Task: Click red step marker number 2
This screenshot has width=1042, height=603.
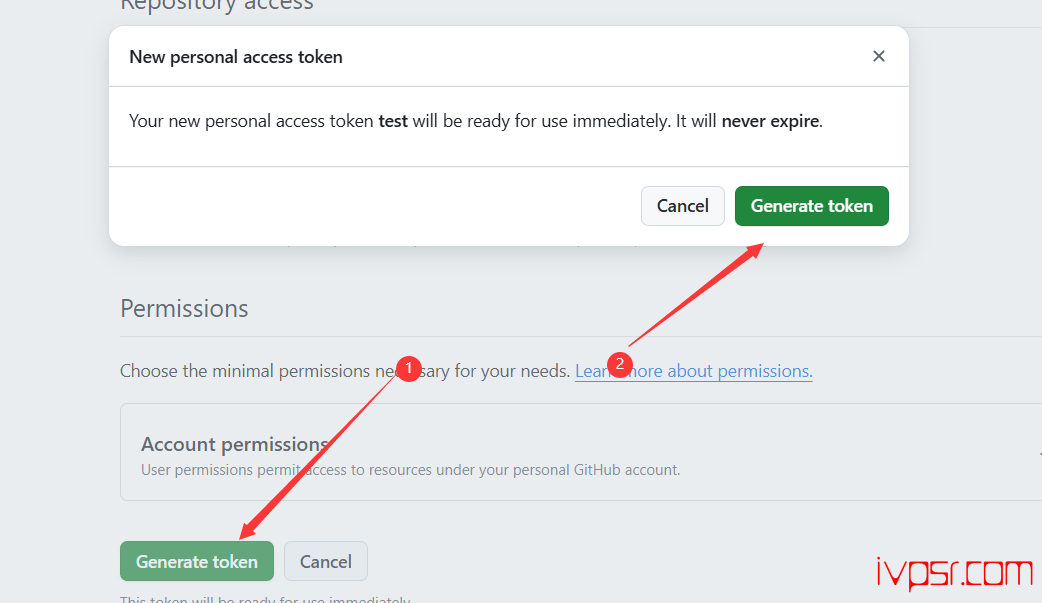Action: 619,364
